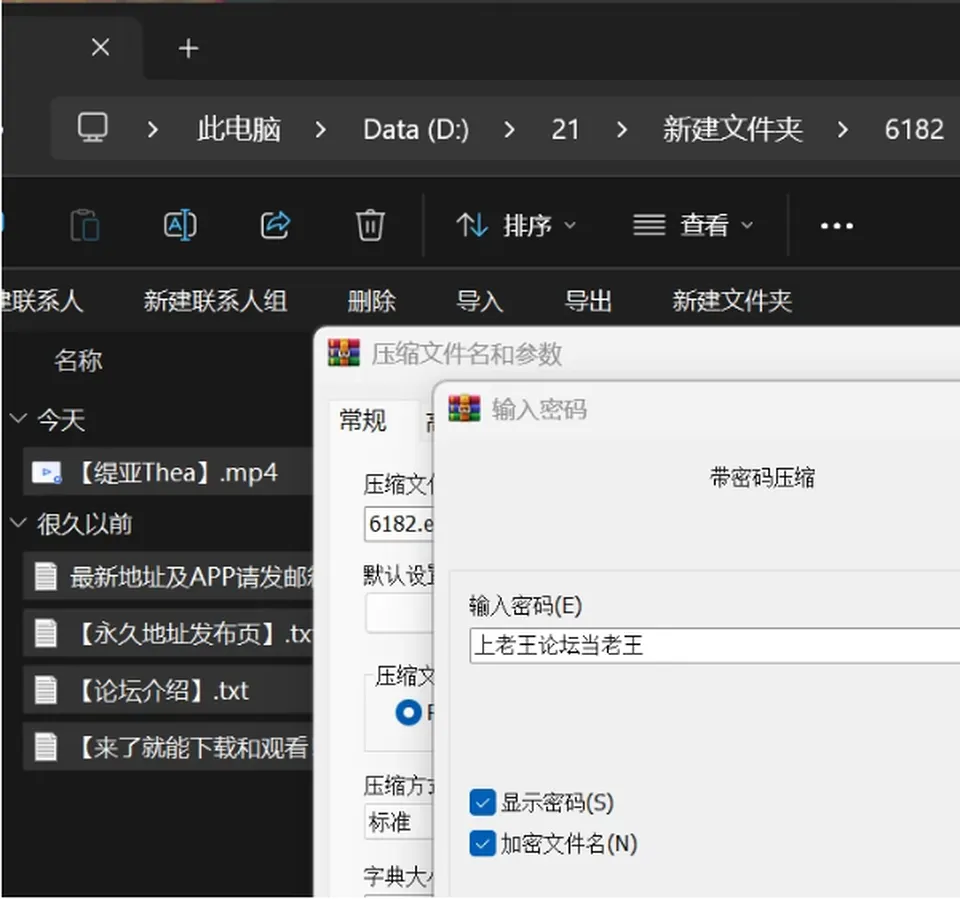Select the archive format radio button
The image size is (960, 899).
(408, 713)
